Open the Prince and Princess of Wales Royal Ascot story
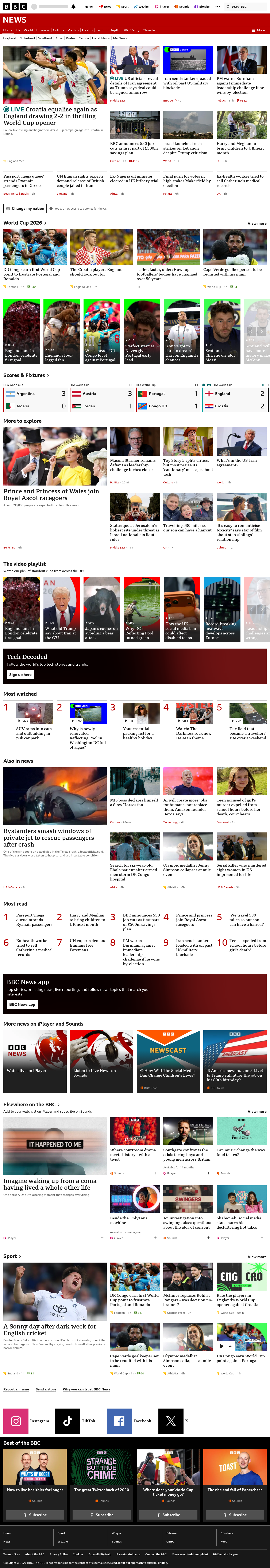The image size is (270, 1568). point(51,494)
